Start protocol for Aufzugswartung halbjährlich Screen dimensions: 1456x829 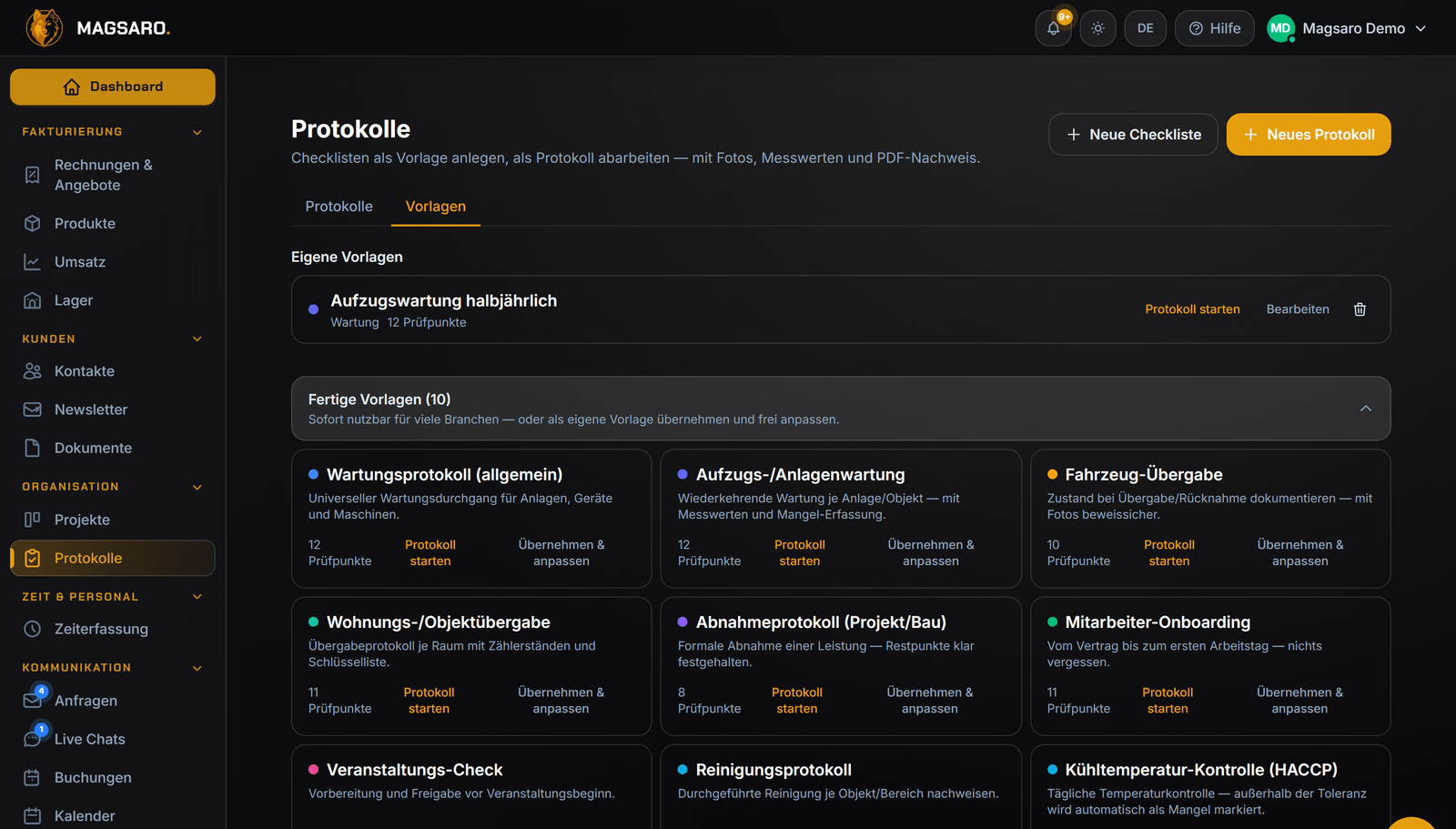[x=1192, y=309]
